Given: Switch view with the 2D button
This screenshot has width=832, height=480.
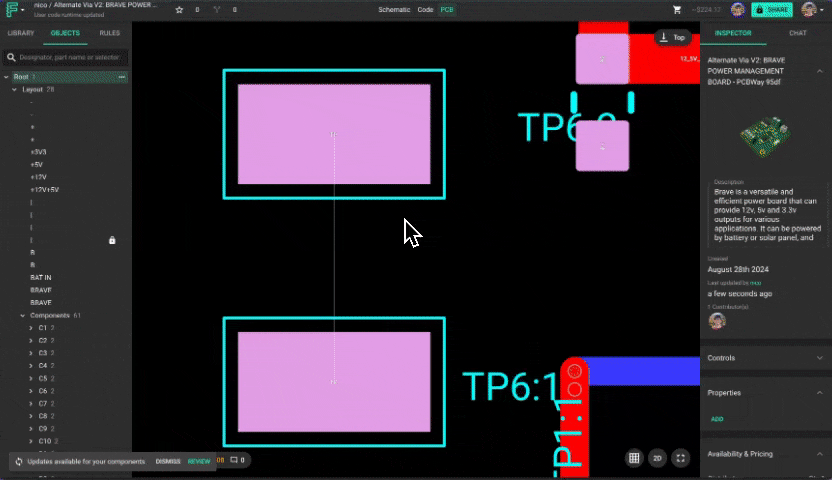Looking at the screenshot, I should (x=657, y=458).
